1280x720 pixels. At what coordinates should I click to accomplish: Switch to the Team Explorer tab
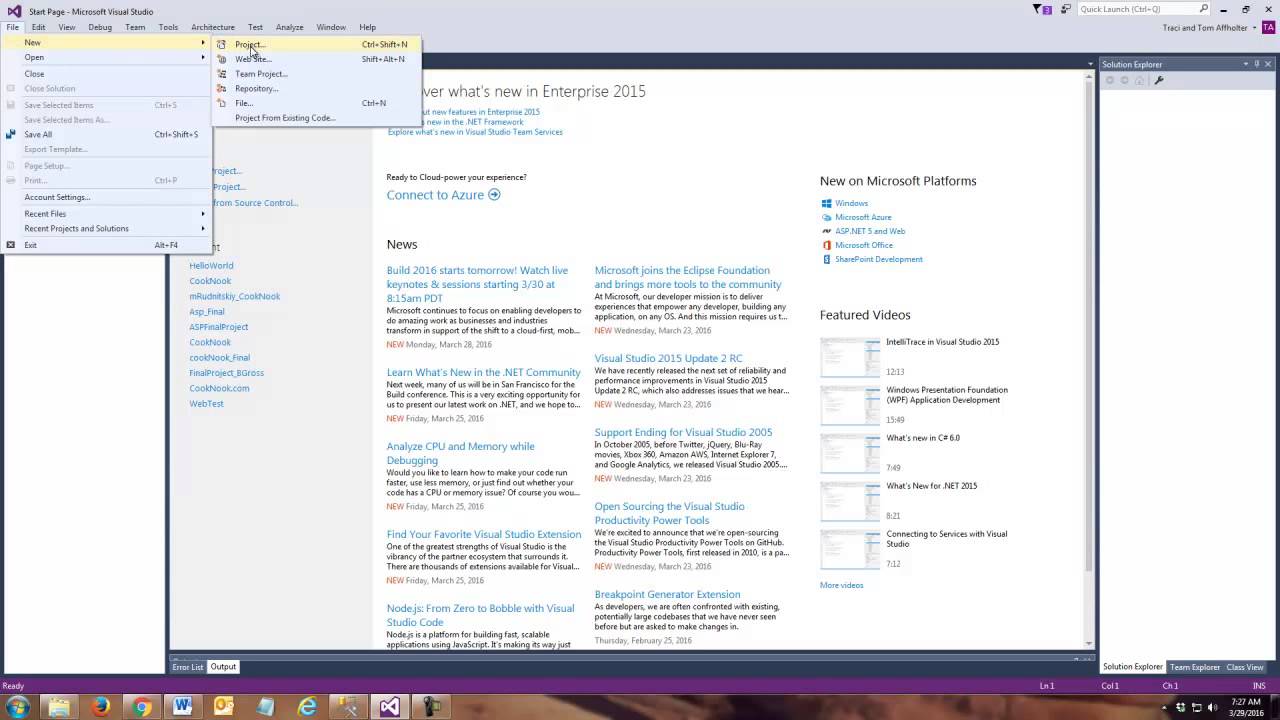[x=1195, y=667]
